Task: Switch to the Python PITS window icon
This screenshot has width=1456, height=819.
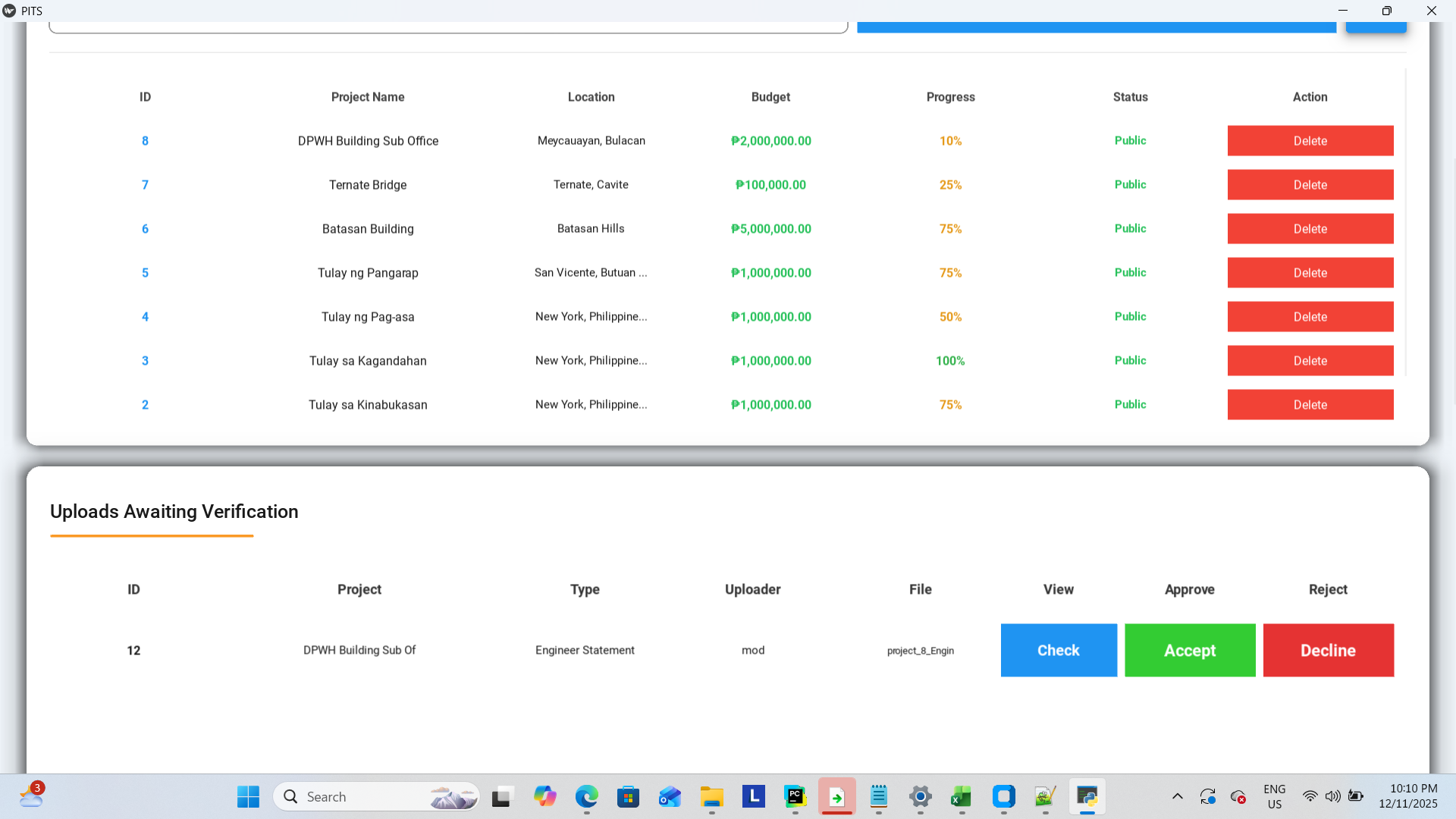Action: pyautogui.click(x=1087, y=797)
